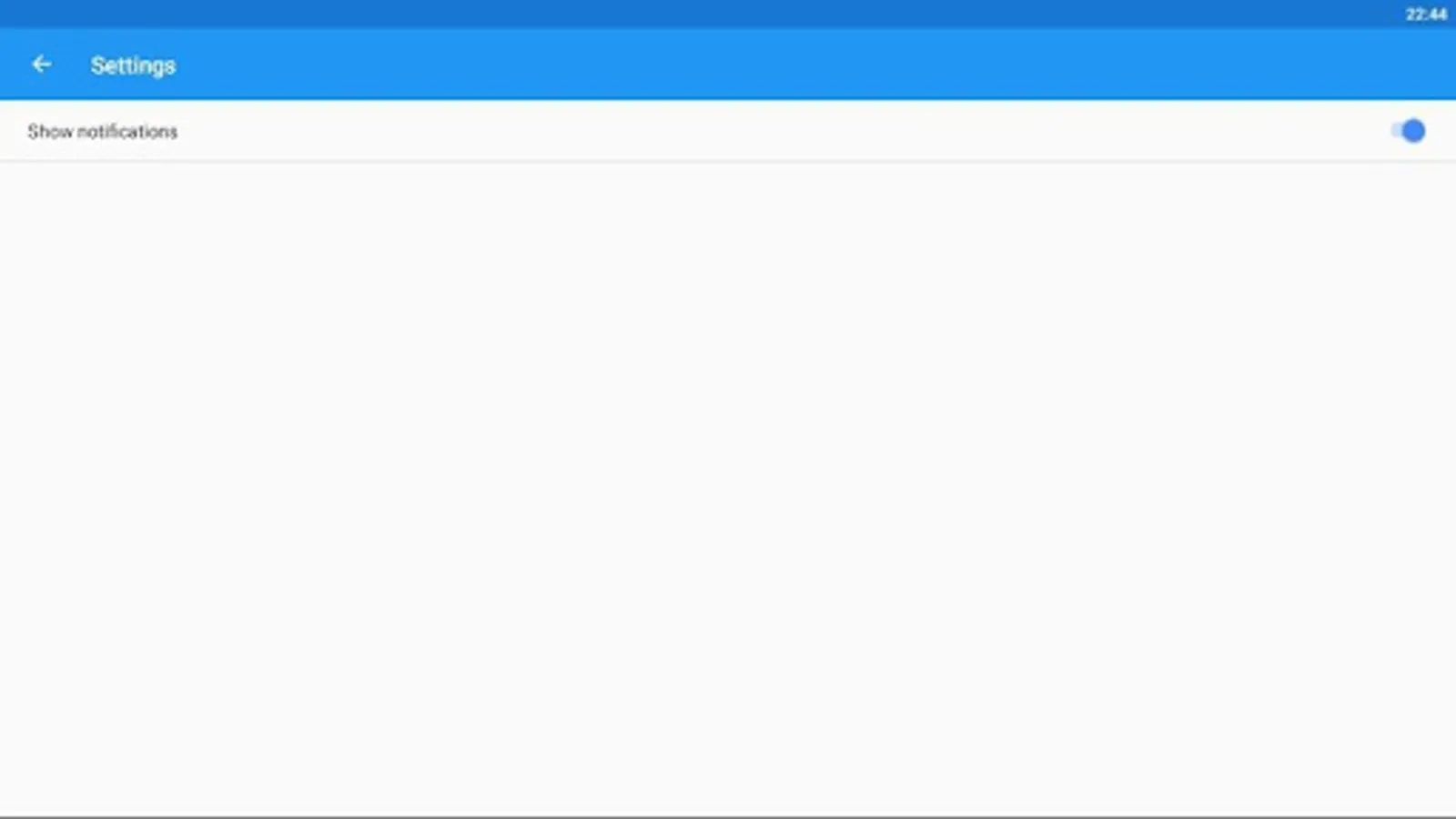Click the word "Settings" next to arrow
This screenshot has height=819, width=1456.
coord(133,66)
